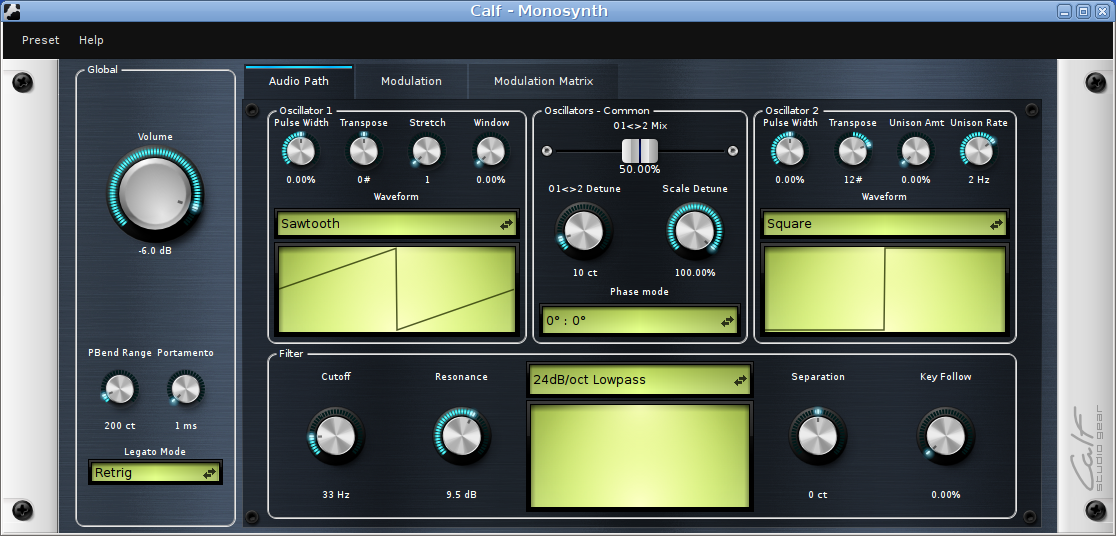The height and width of the screenshot is (536, 1116).
Task: Open Oscillator 1 Sawtooth waveform dropdown
Action: point(396,224)
